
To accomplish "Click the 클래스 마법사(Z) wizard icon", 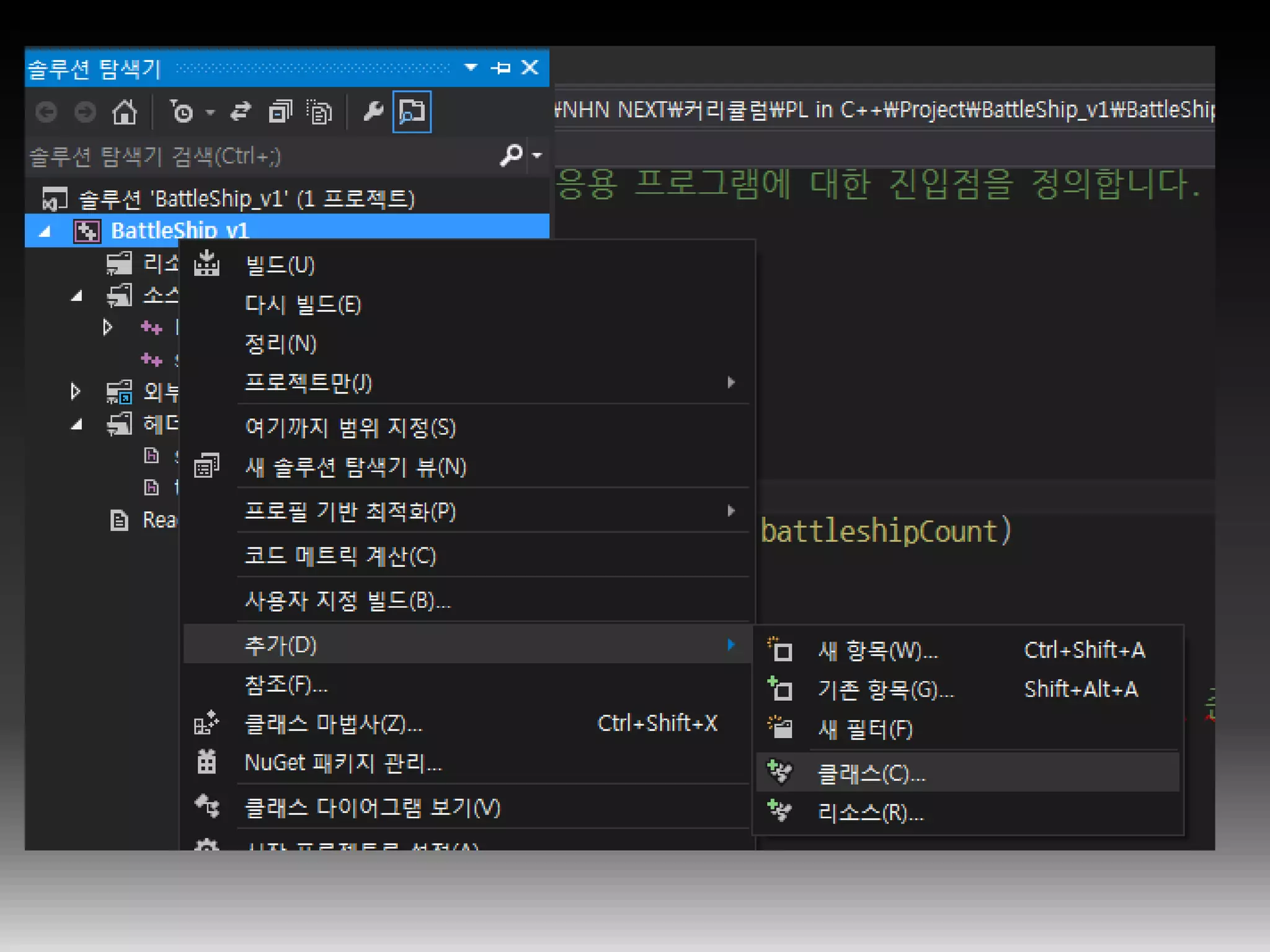I will (206, 723).
